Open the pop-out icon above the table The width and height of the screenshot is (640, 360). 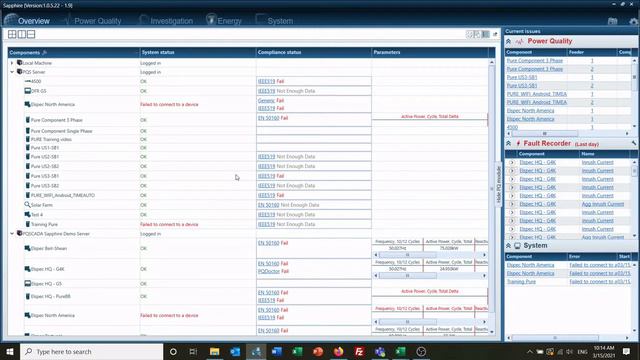point(495,34)
